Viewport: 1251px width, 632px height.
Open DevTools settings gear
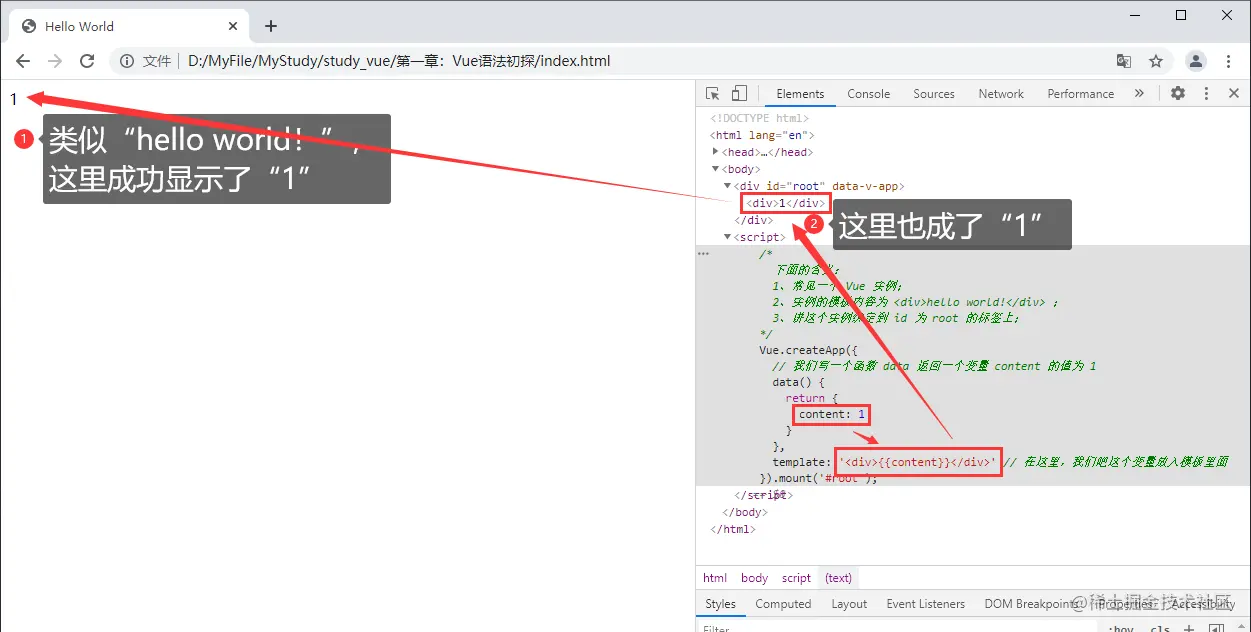click(1178, 93)
